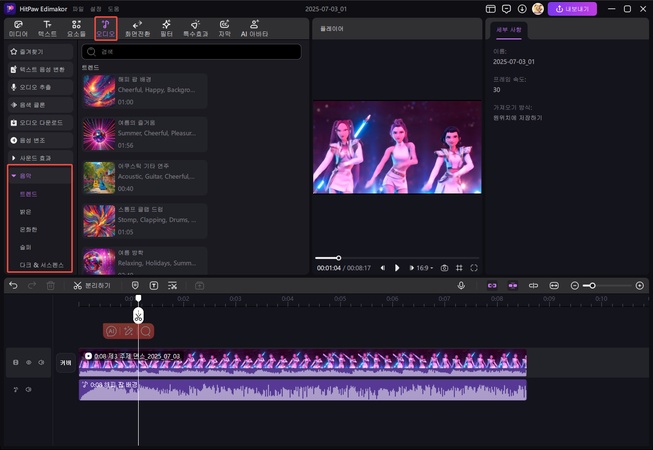Viewport: 653px width, 450px height.
Task: Select the Summer, Cheerful track thumbnail
Action: click(99, 134)
